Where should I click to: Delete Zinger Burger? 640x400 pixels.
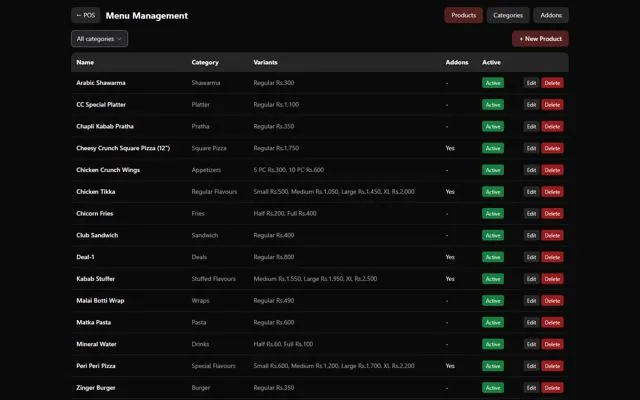click(x=552, y=388)
